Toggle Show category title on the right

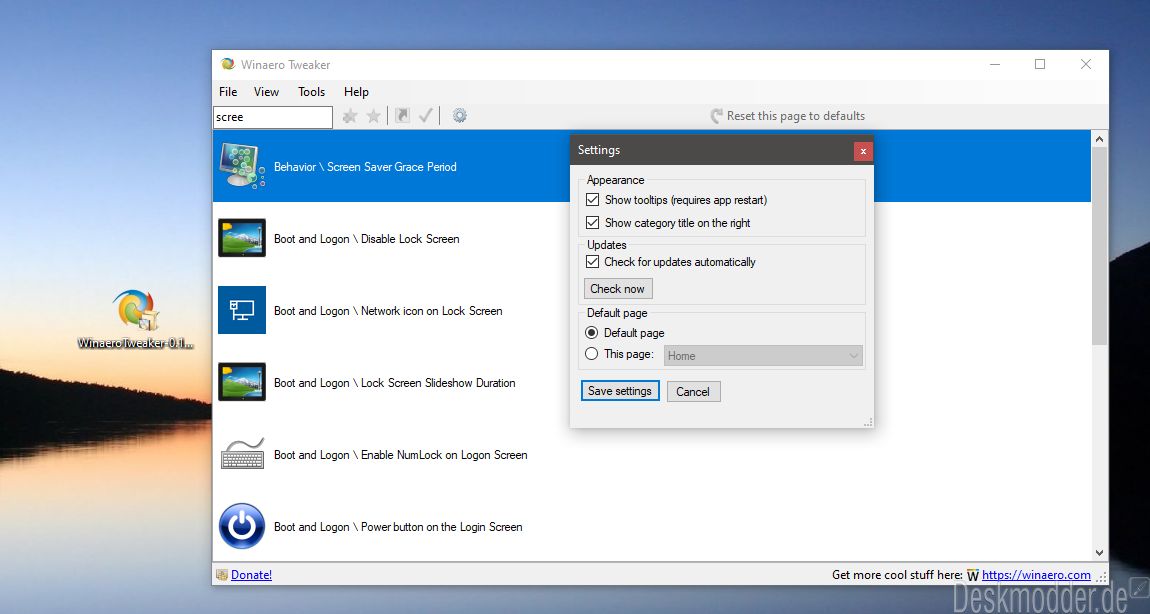(x=593, y=222)
